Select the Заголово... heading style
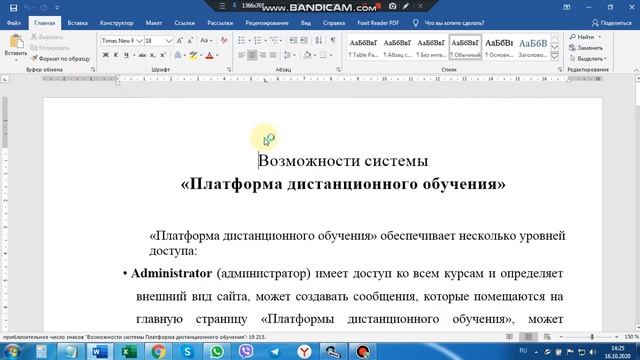640x360 pixels. pos(533,48)
